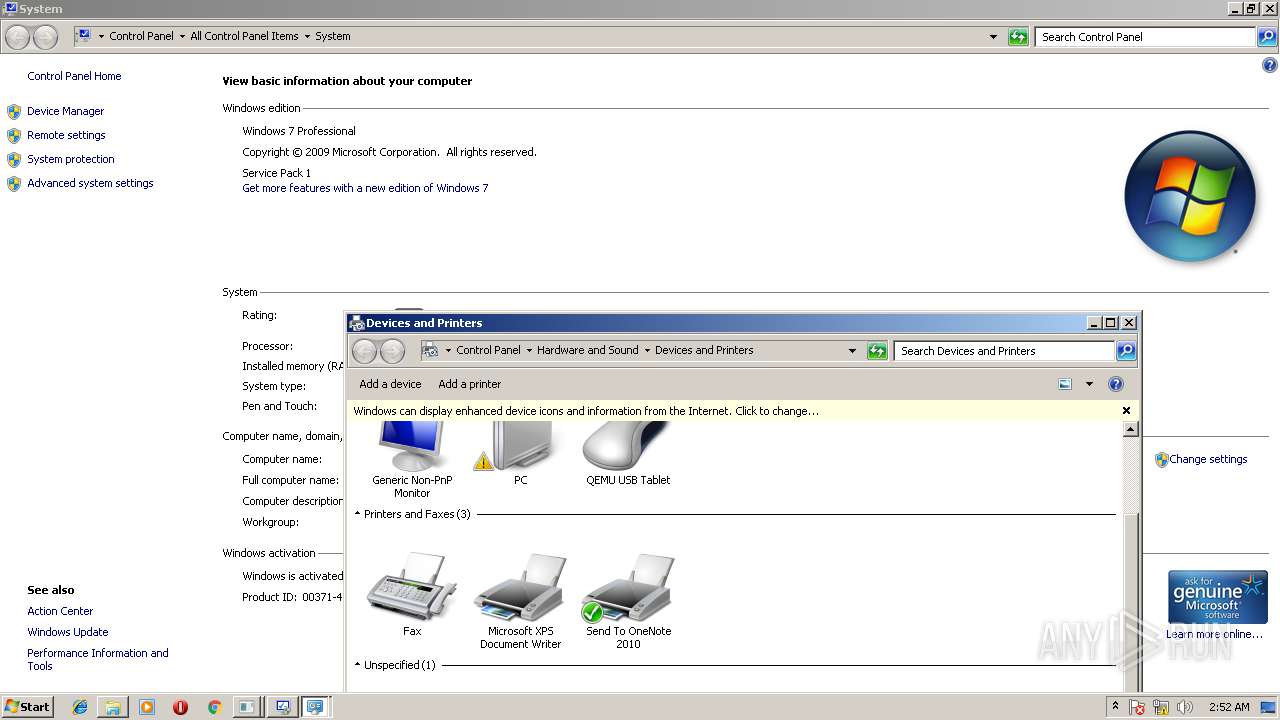
Task: Open Action Center tray flag icon
Action: (x=1138, y=707)
